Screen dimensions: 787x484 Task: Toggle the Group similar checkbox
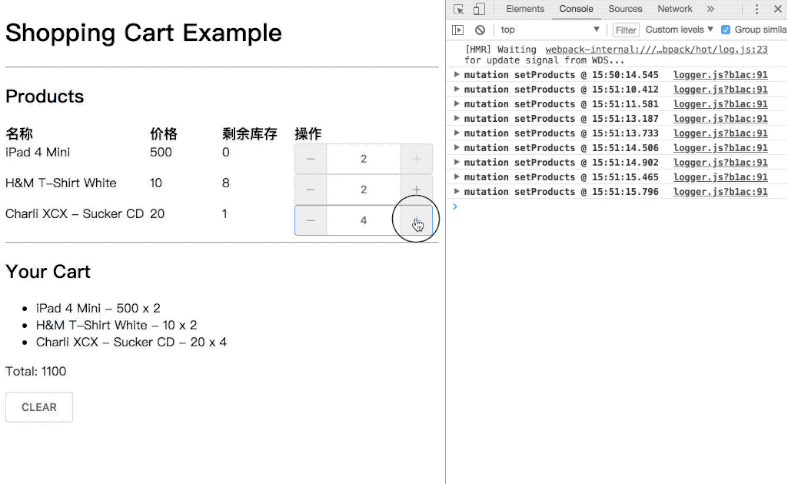(x=725, y=30)
